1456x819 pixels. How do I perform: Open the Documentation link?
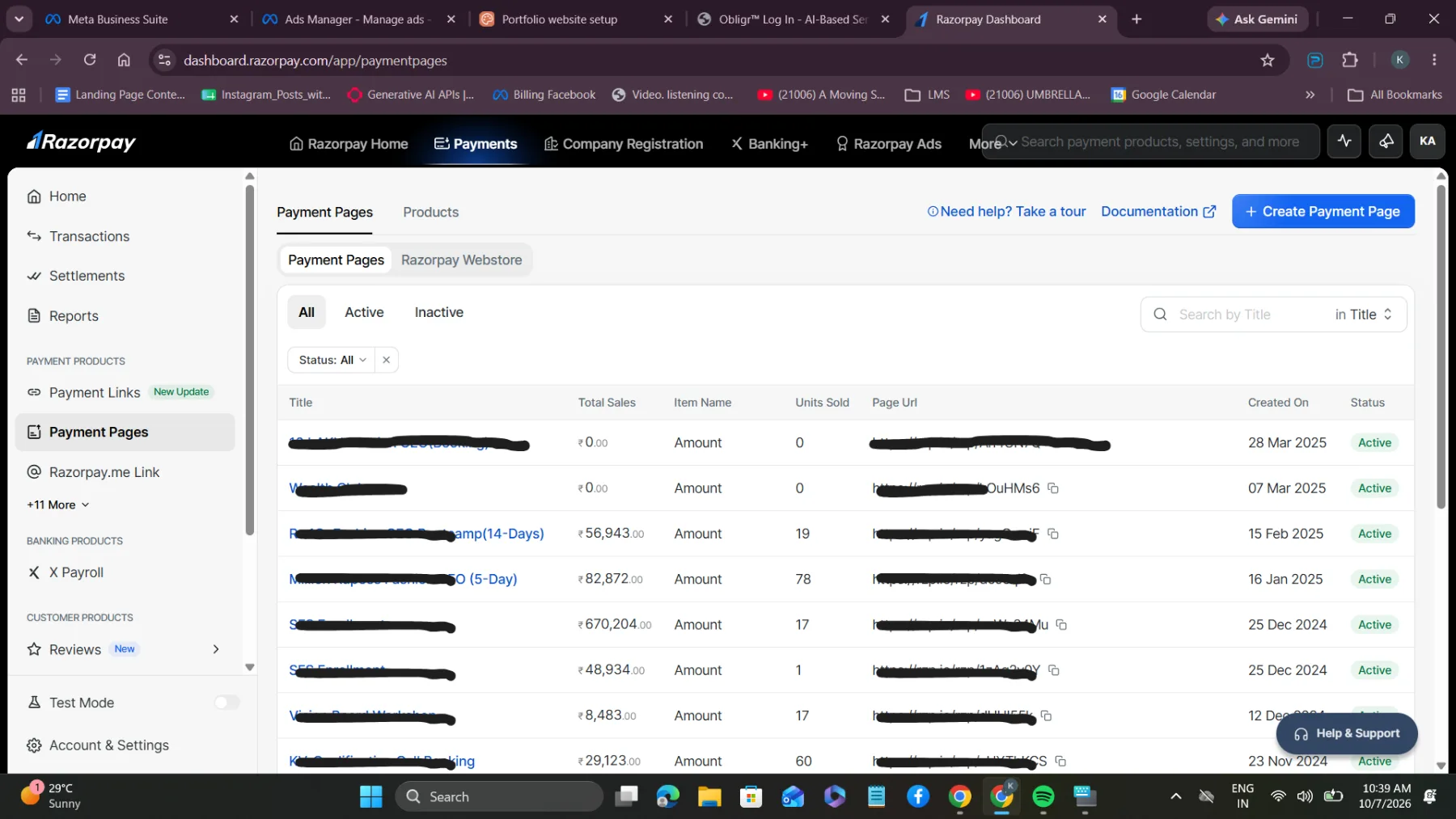[x=1158, y=211]
